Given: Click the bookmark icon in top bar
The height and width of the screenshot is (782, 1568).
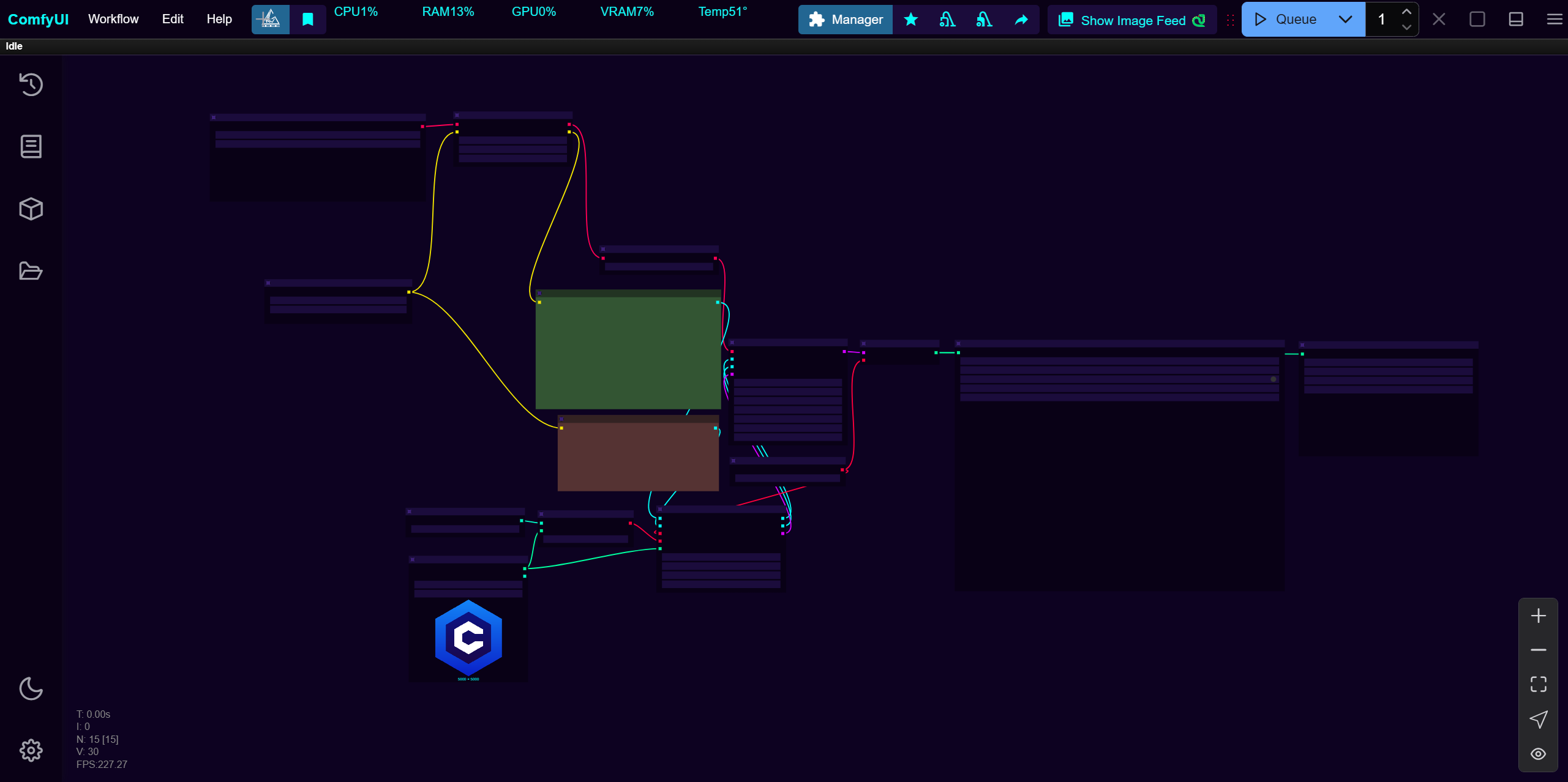Looking at the screenshot, I should [x=308, y=20].
